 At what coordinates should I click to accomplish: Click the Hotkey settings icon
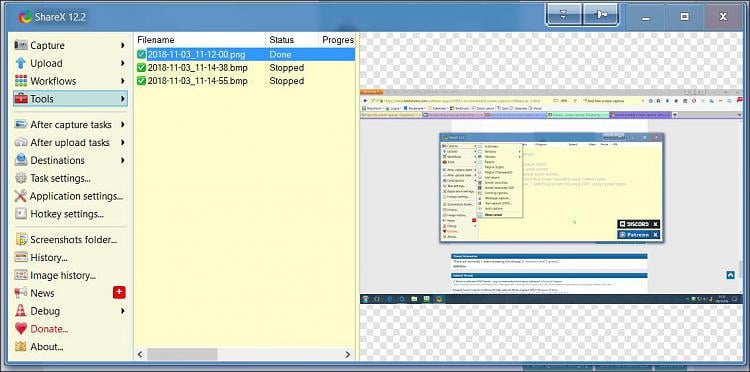[21, 214]
